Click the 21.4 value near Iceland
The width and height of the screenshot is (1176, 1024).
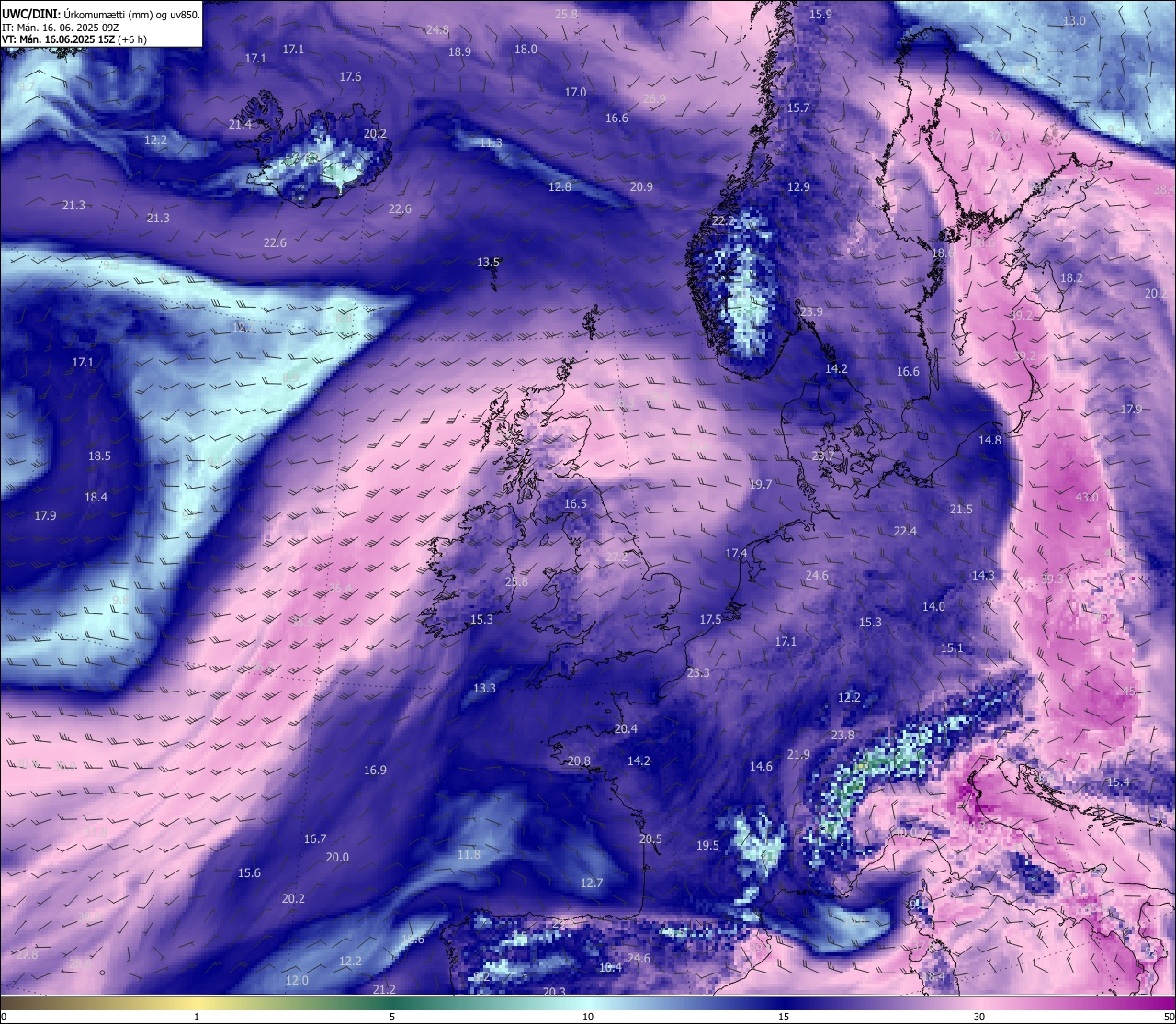pos(240,124)
